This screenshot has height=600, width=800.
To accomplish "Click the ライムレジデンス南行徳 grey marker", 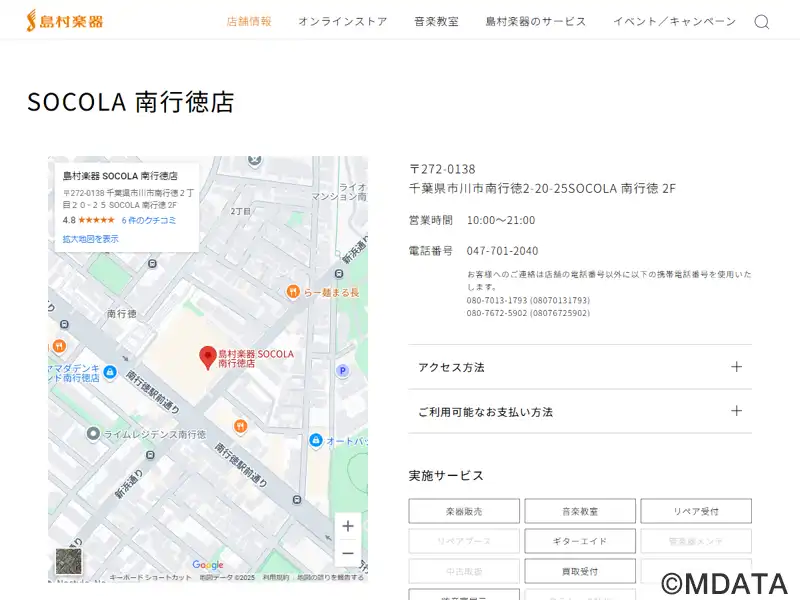I will pyautogui.click(x=93, y=434).
